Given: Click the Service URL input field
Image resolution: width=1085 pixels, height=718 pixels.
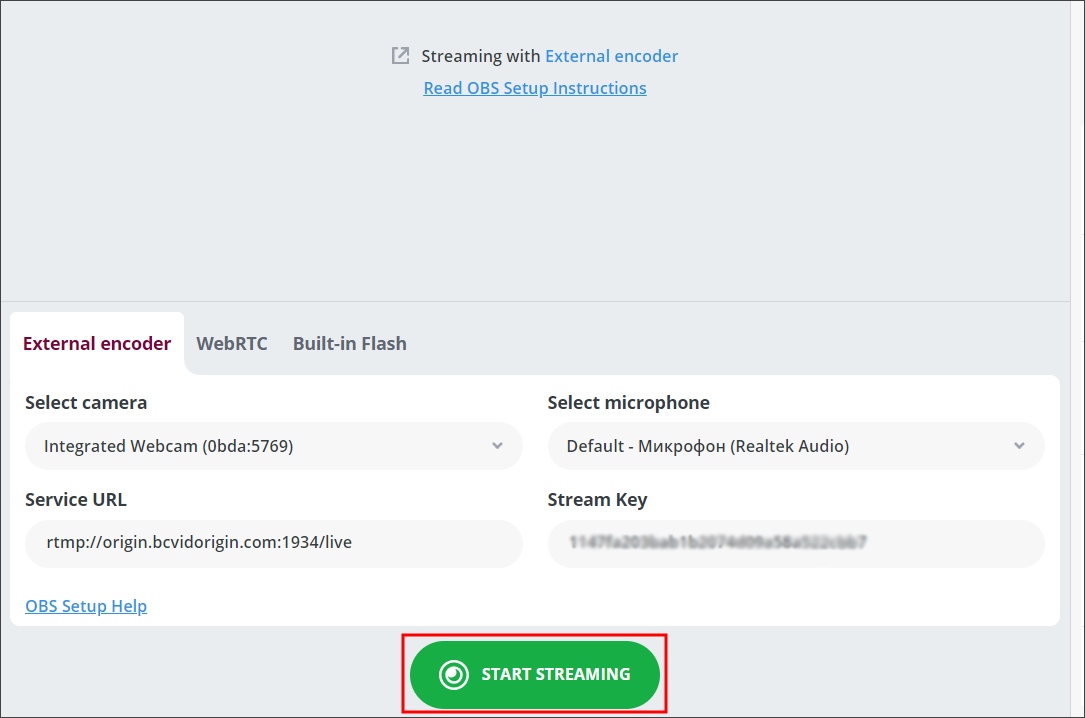Looking at the screenshot, I should tap(274, 543).
